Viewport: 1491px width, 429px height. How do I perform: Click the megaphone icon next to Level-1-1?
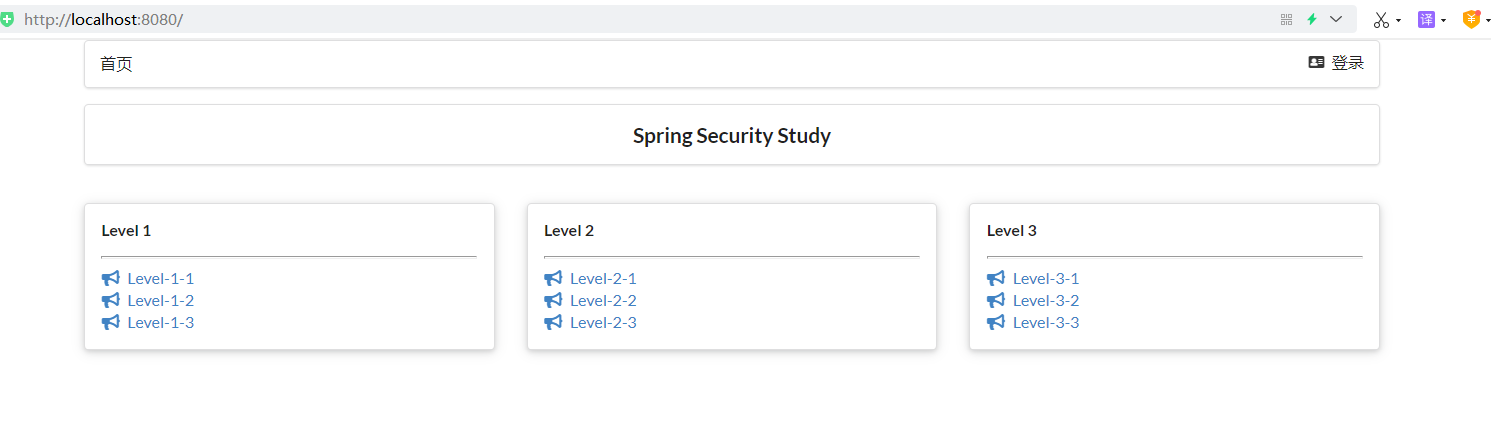pyautogui.click(x=110, y=278)
